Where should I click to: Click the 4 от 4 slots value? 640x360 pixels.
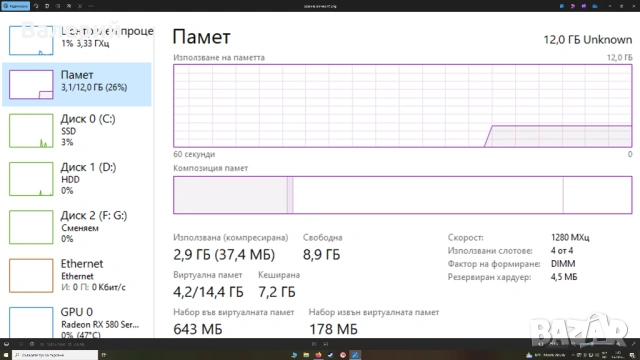click(562, 251)
